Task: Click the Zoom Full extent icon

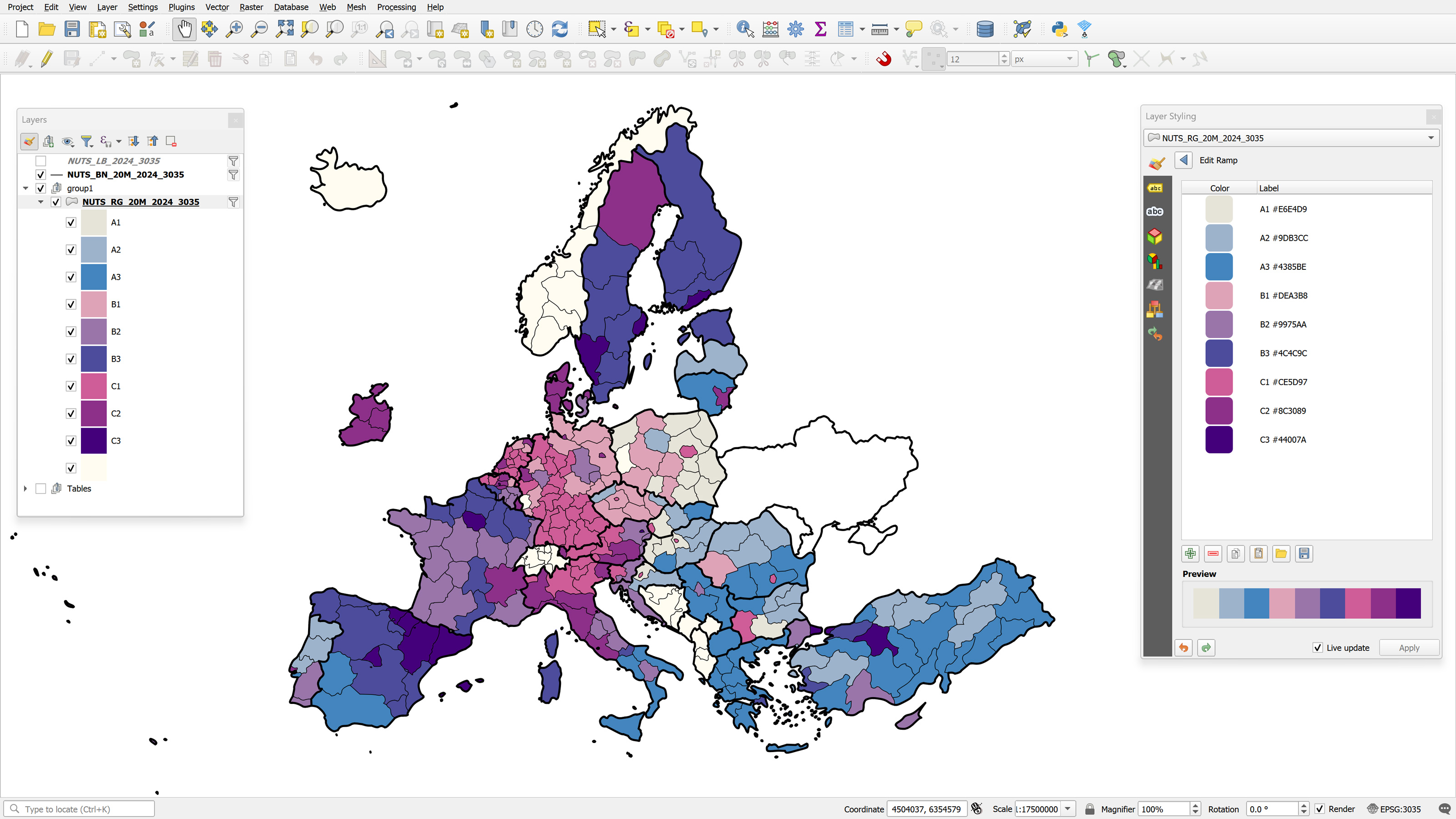Action: tap(284, 29)
